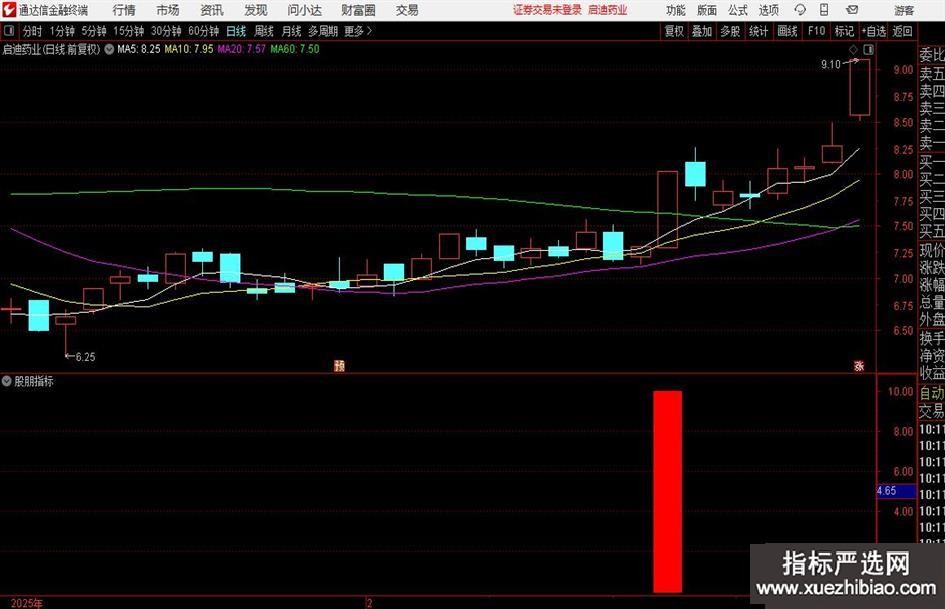Click the 9.10 high price label
The height and width of the screenshot is (609, 945).
[830, 65]
